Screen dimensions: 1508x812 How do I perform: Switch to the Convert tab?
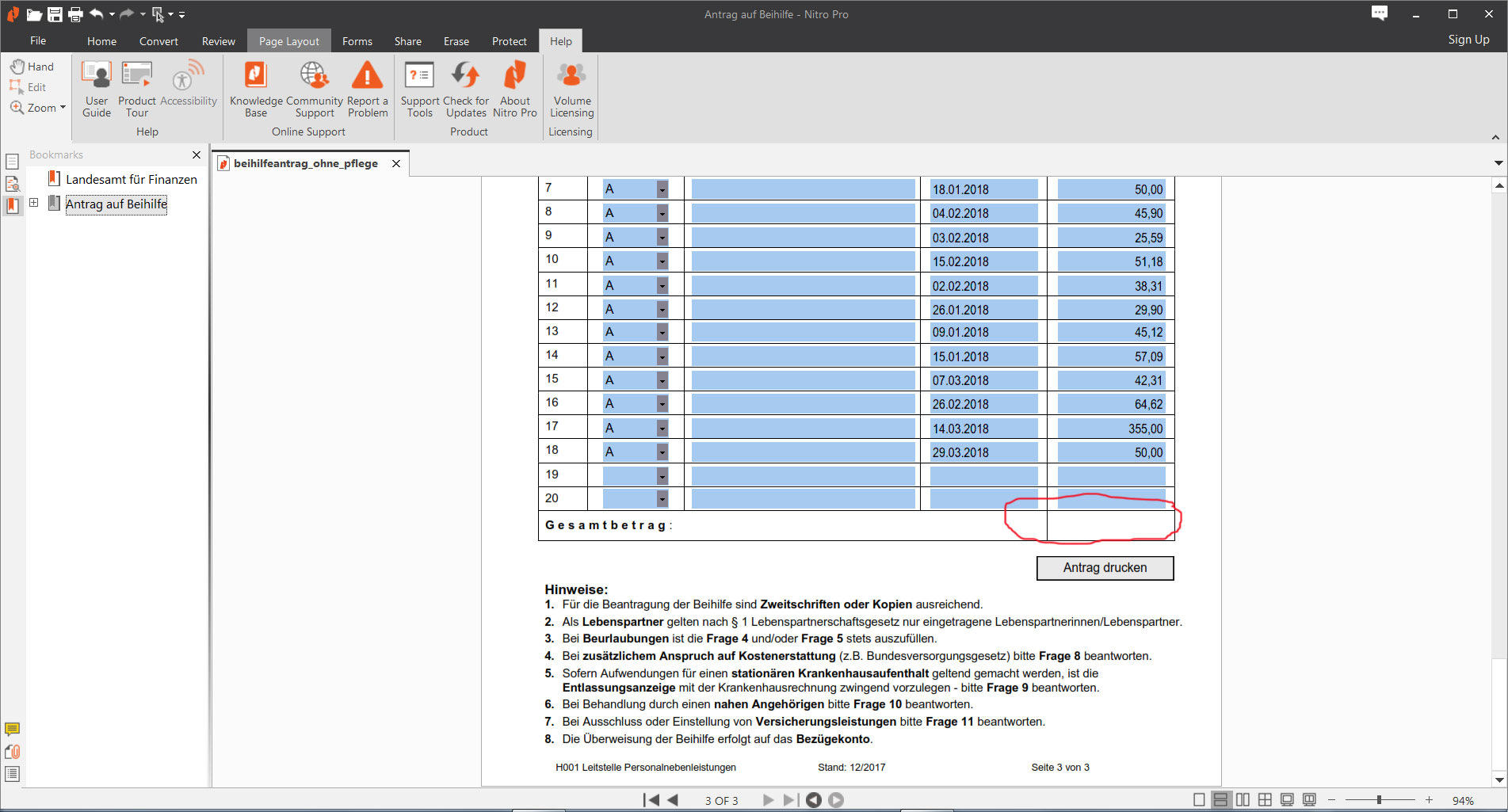[158, 41]
